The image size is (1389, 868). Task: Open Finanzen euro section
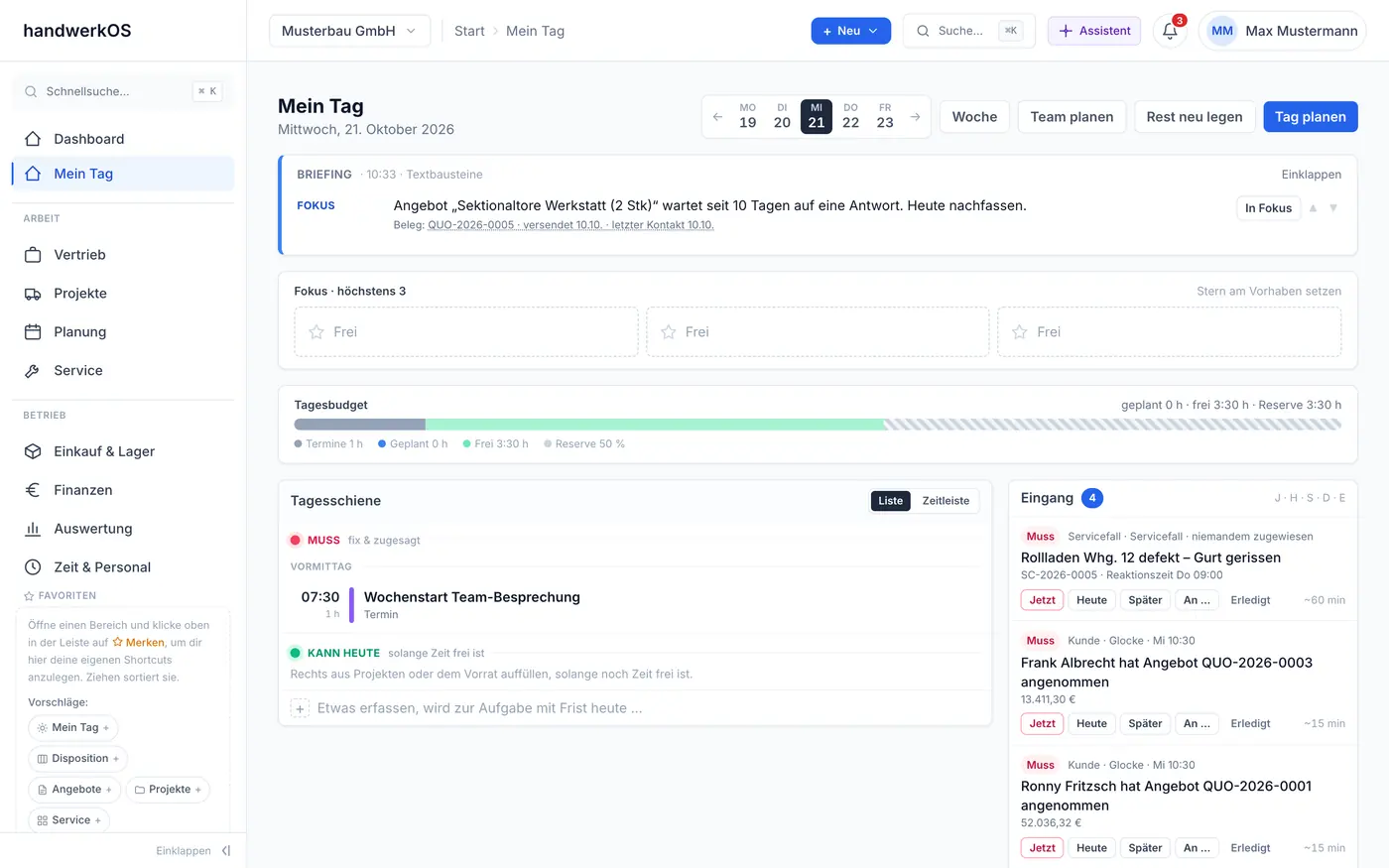tap(123, 490)
